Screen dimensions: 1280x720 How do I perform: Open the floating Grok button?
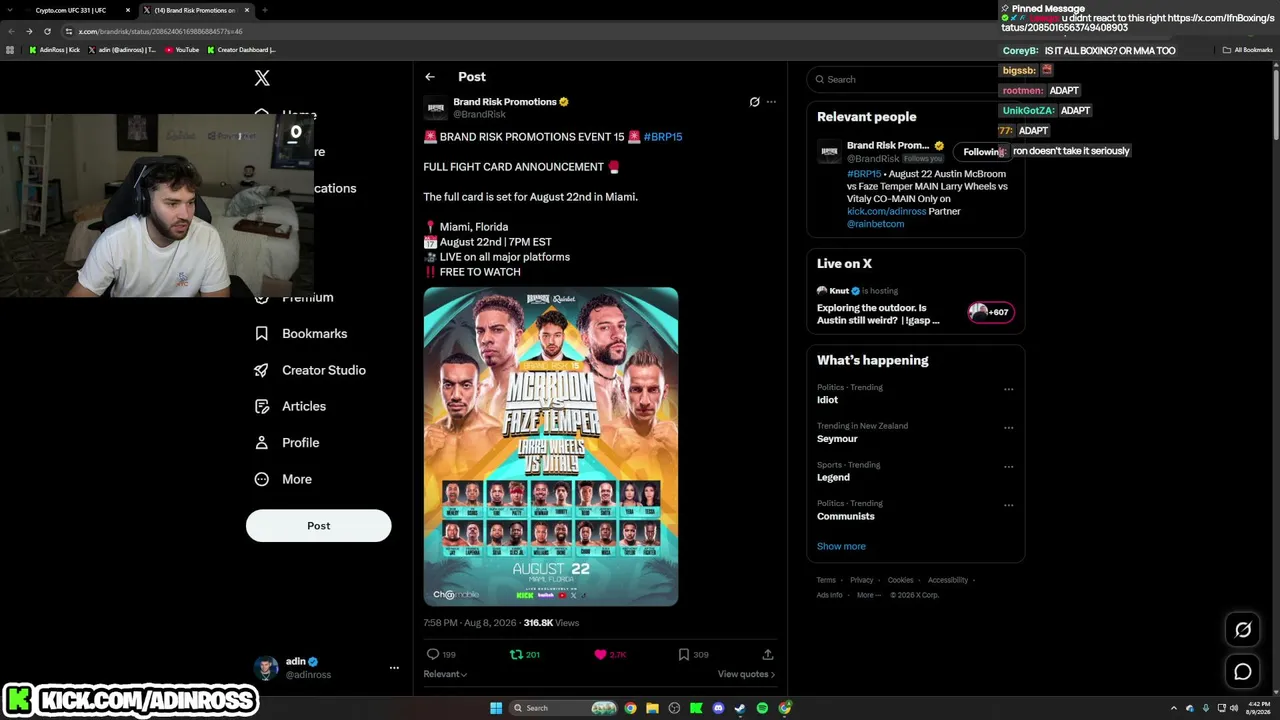[1243, 630]
